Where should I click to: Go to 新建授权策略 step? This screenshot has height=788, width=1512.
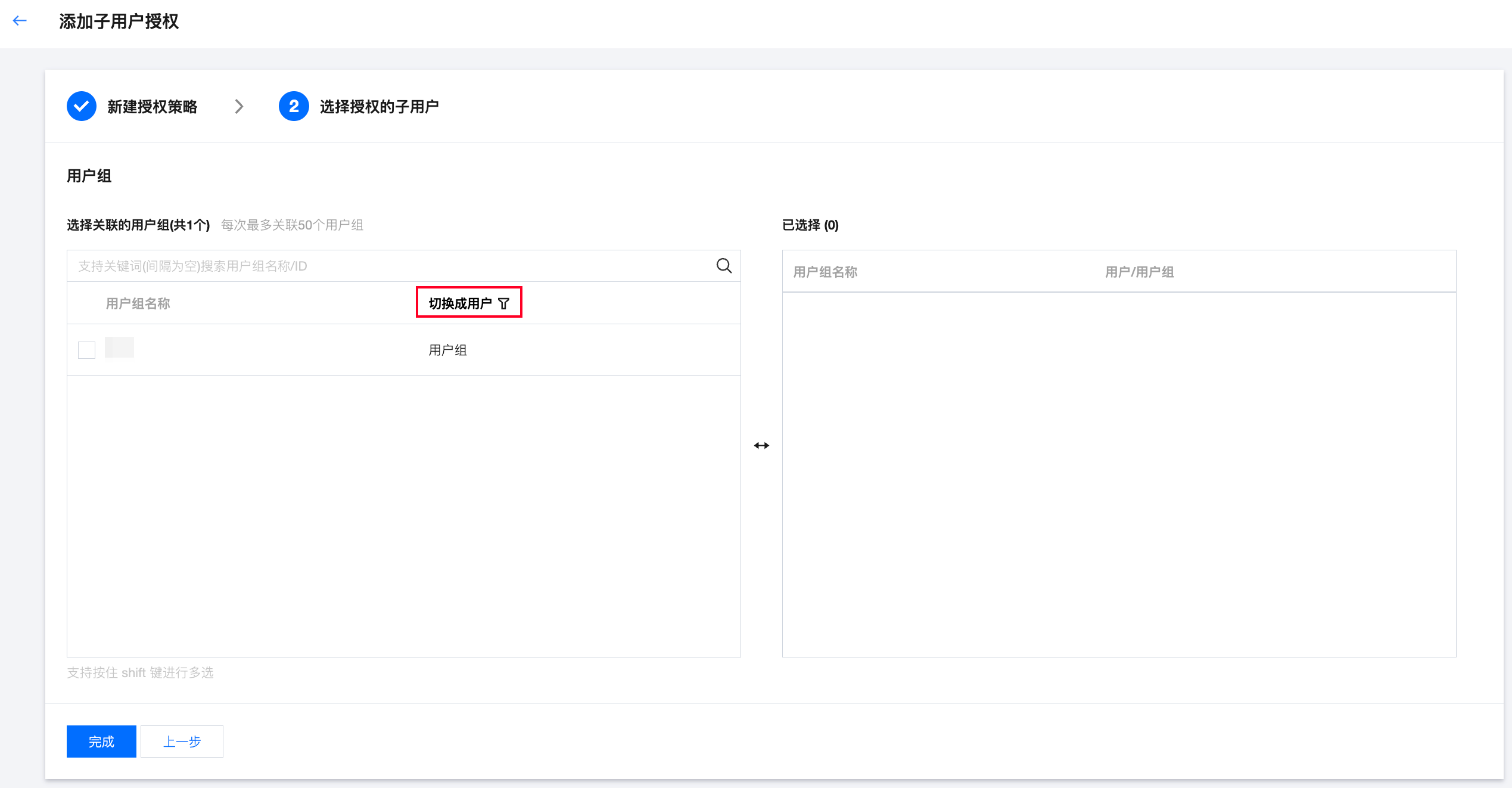152,107
